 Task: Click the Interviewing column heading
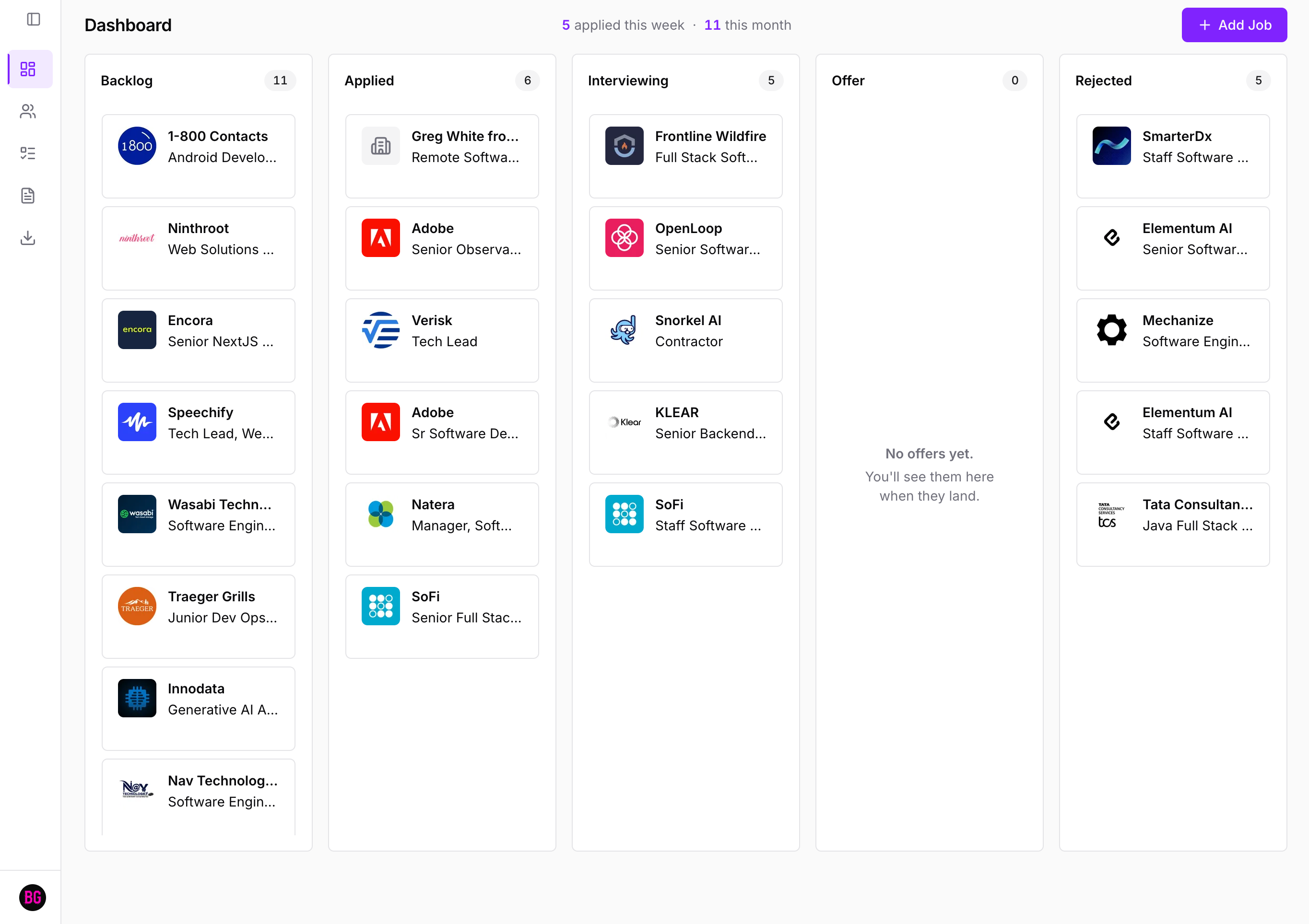[x=628, y=81]
